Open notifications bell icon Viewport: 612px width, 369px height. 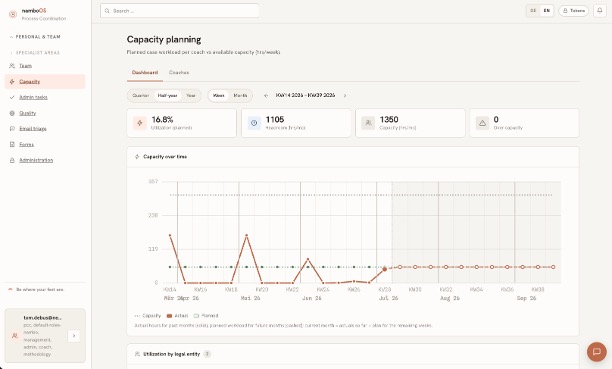pos(600,11)
